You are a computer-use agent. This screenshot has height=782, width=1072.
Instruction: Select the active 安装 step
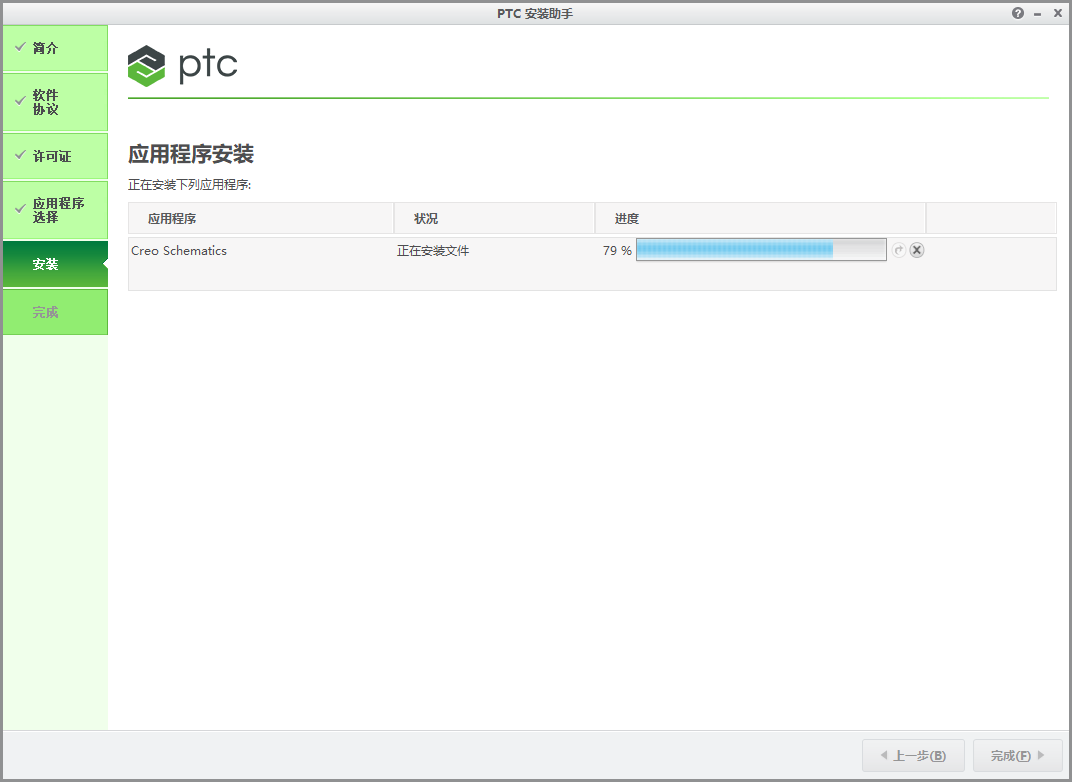point(55,264)
